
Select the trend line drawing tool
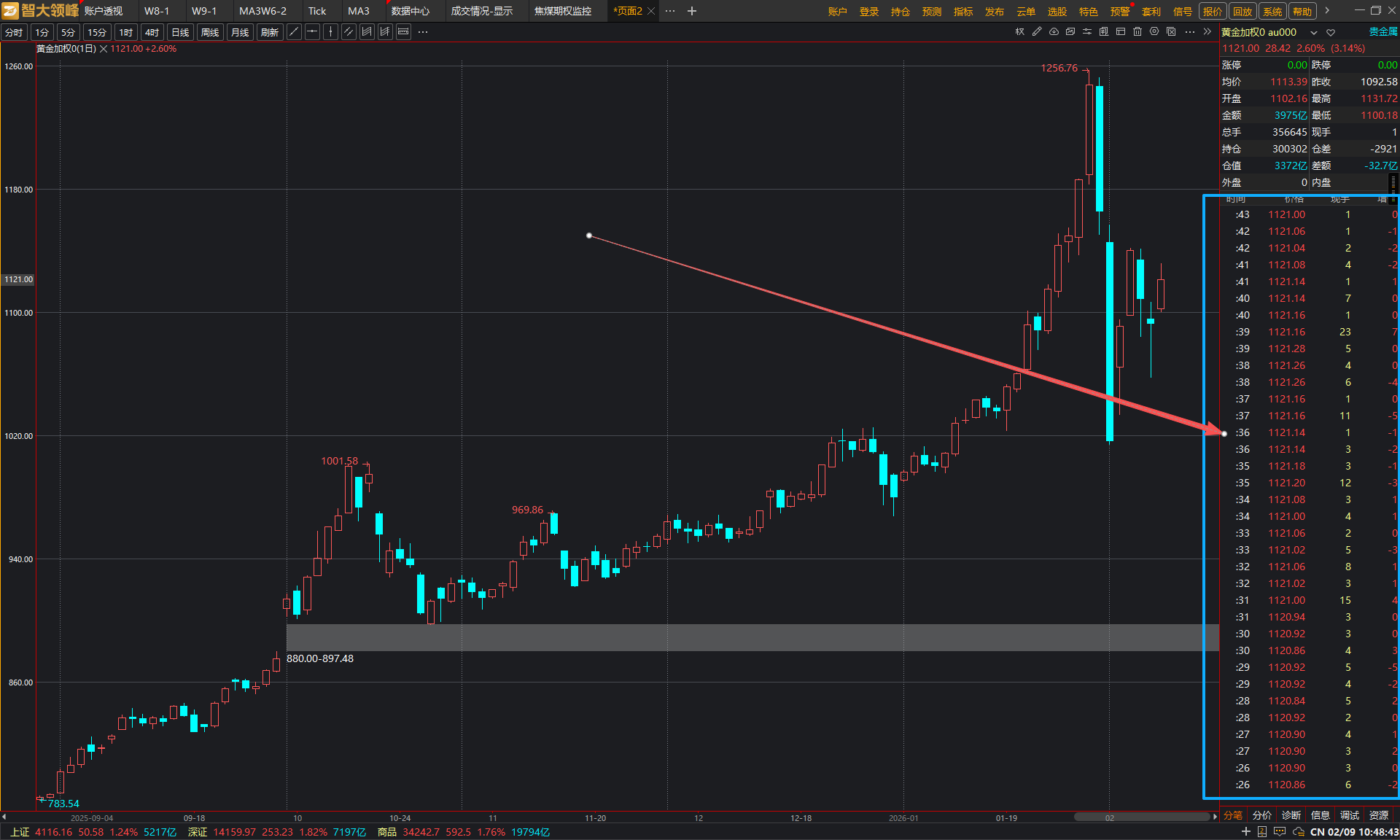[x=294, y=32]
